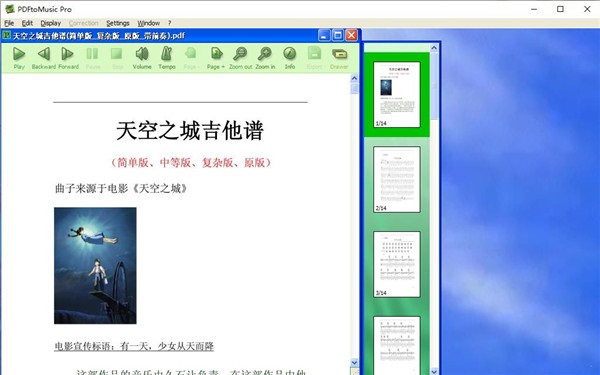Open the File menu
Image resolution: width=600 pixels, height=375 pixels.
[x=9, y=23]
